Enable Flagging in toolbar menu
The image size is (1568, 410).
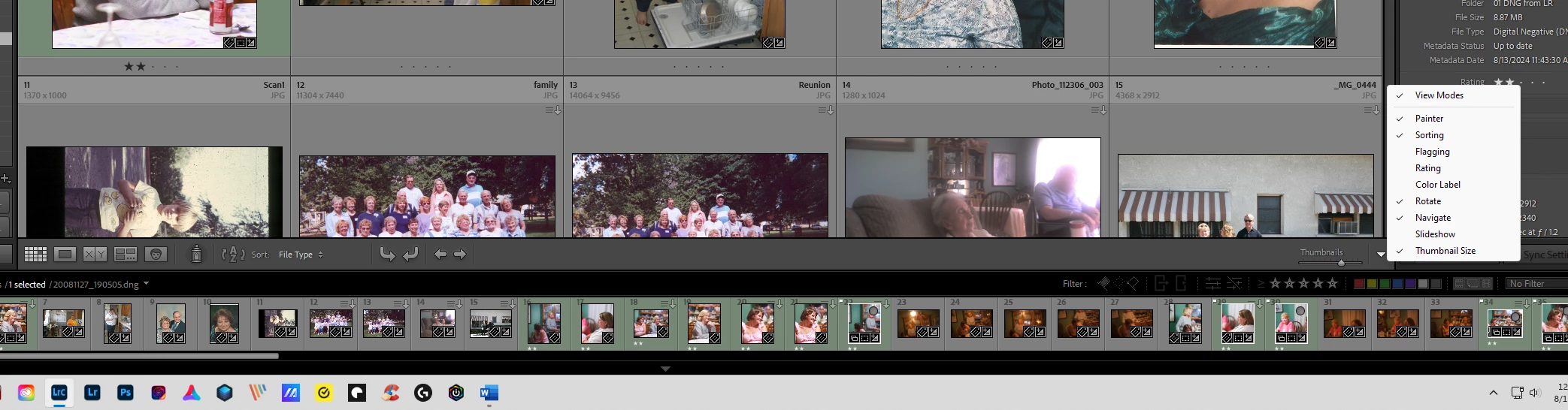[1454, 152]
